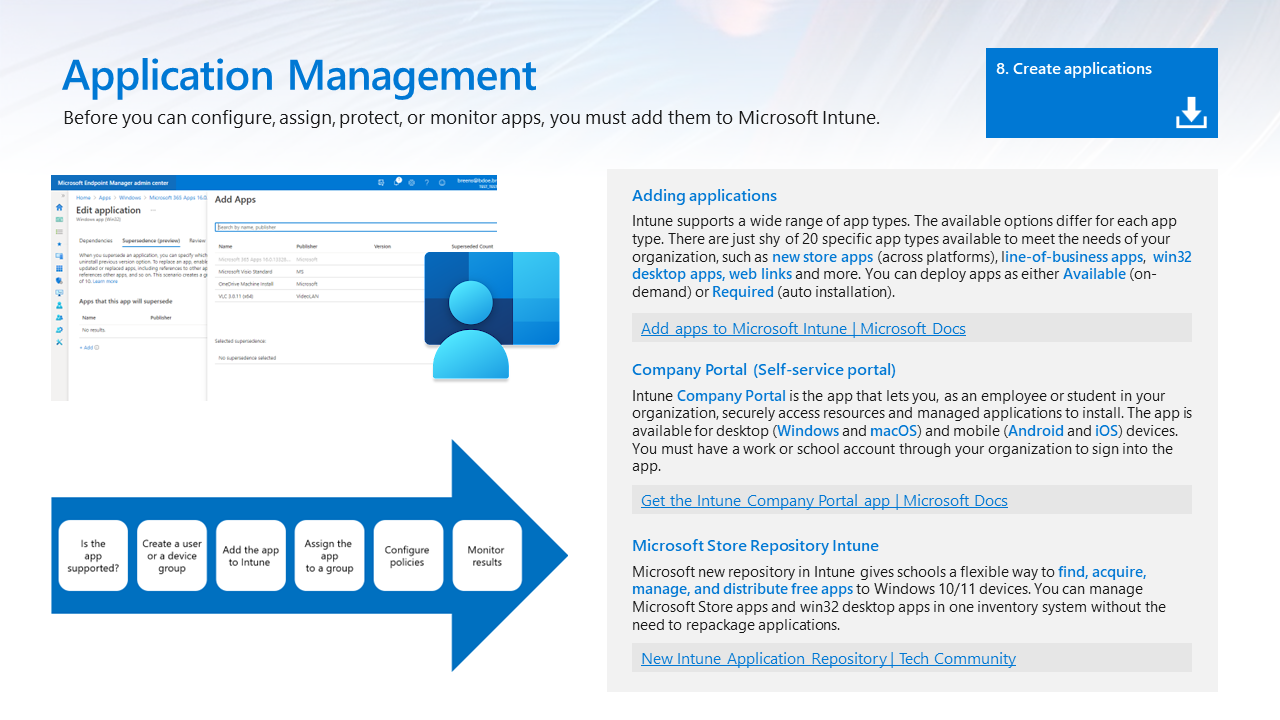Click the 'Search by name, publisher' field
Image resolution: width=1280 pixels, height=720 pixels.
click(x=356, y=227)
